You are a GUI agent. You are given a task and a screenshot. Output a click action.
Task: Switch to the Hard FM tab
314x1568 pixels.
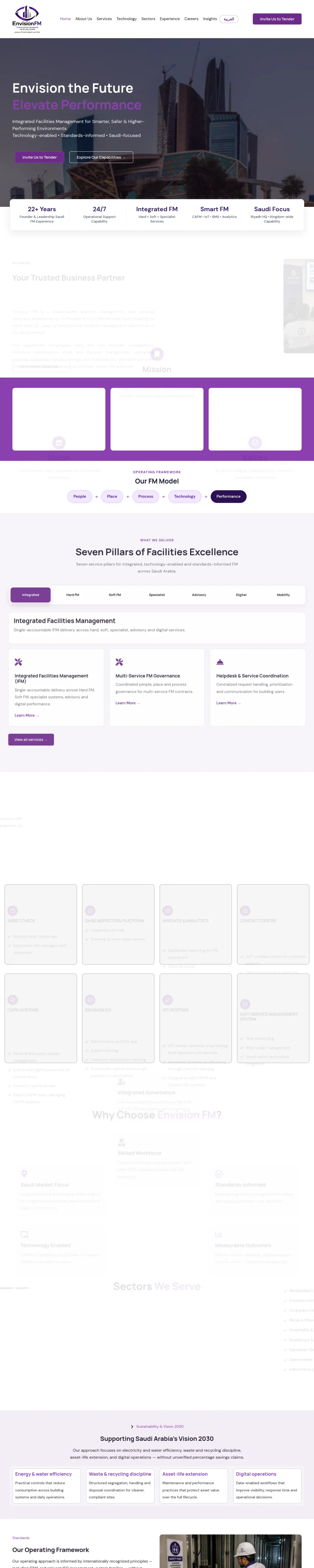[73, 595]
